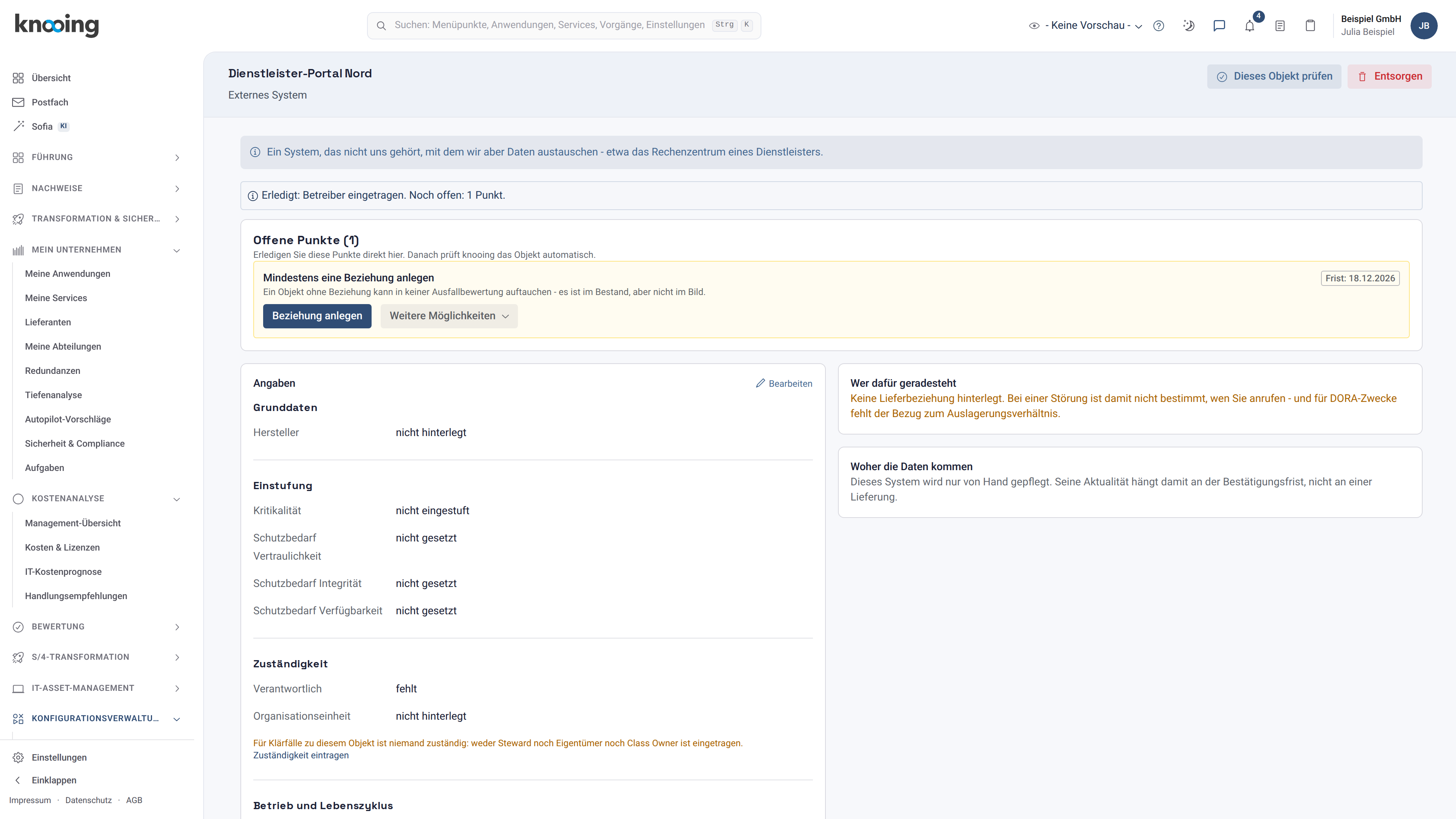Screen dimensions: 1456x819
Task: Click the Bearbeiten pencil icon
Action: [760, 383]
